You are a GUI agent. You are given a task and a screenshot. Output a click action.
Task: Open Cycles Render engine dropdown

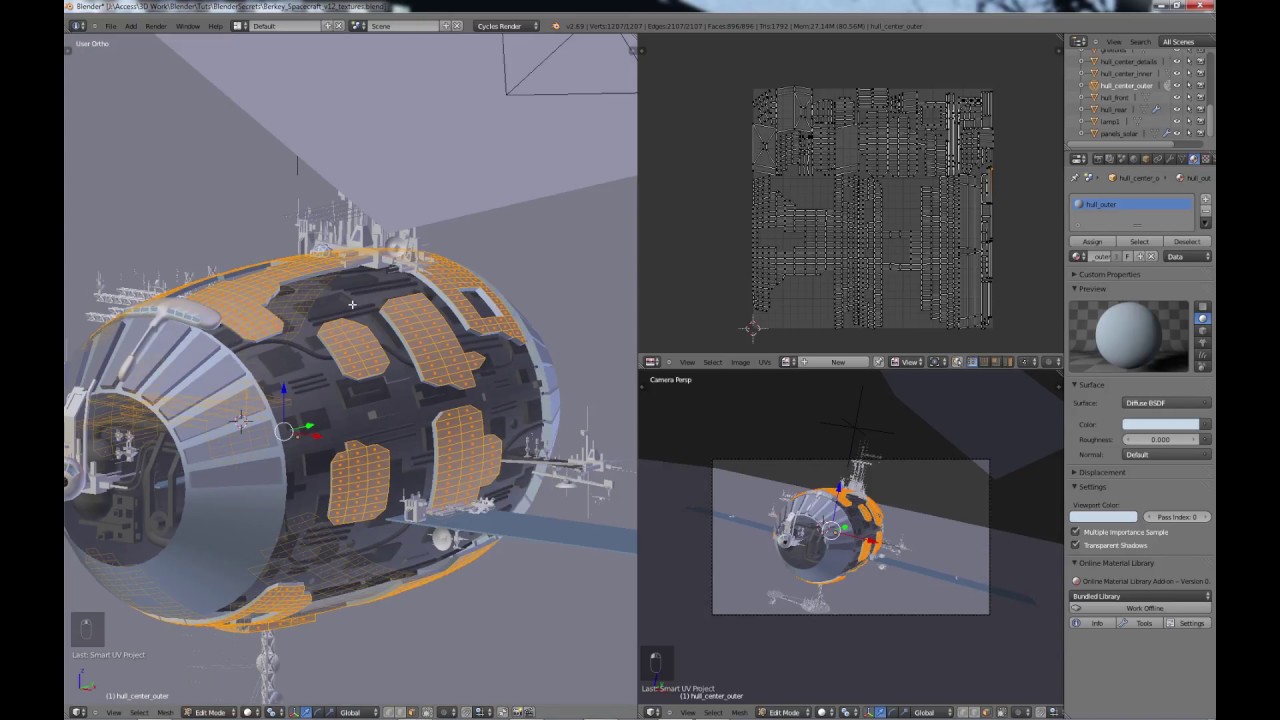507,26
